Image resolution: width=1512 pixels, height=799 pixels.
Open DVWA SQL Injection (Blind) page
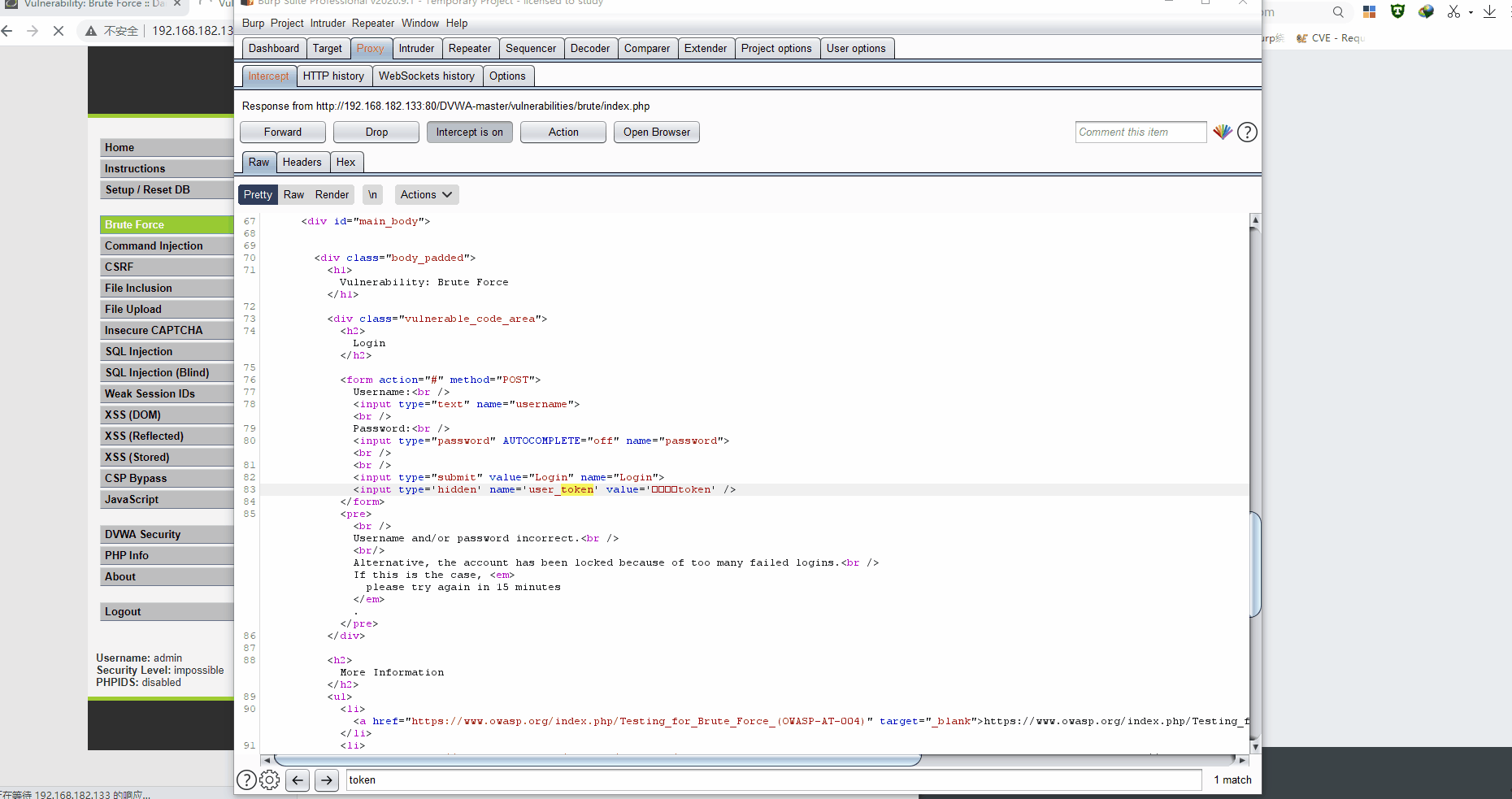click(x=167, y=373)
